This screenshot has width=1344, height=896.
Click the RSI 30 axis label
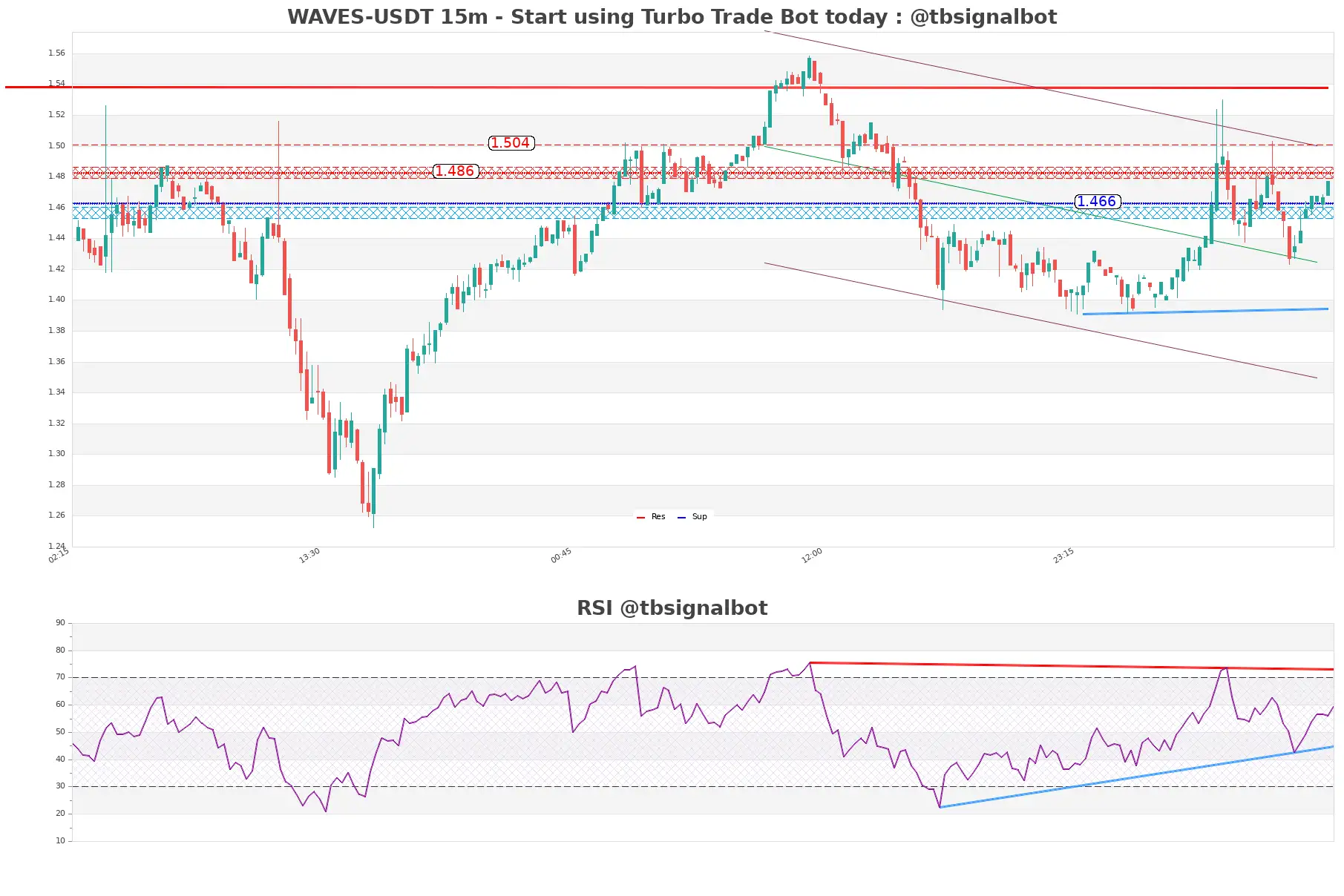click(60, 785)
